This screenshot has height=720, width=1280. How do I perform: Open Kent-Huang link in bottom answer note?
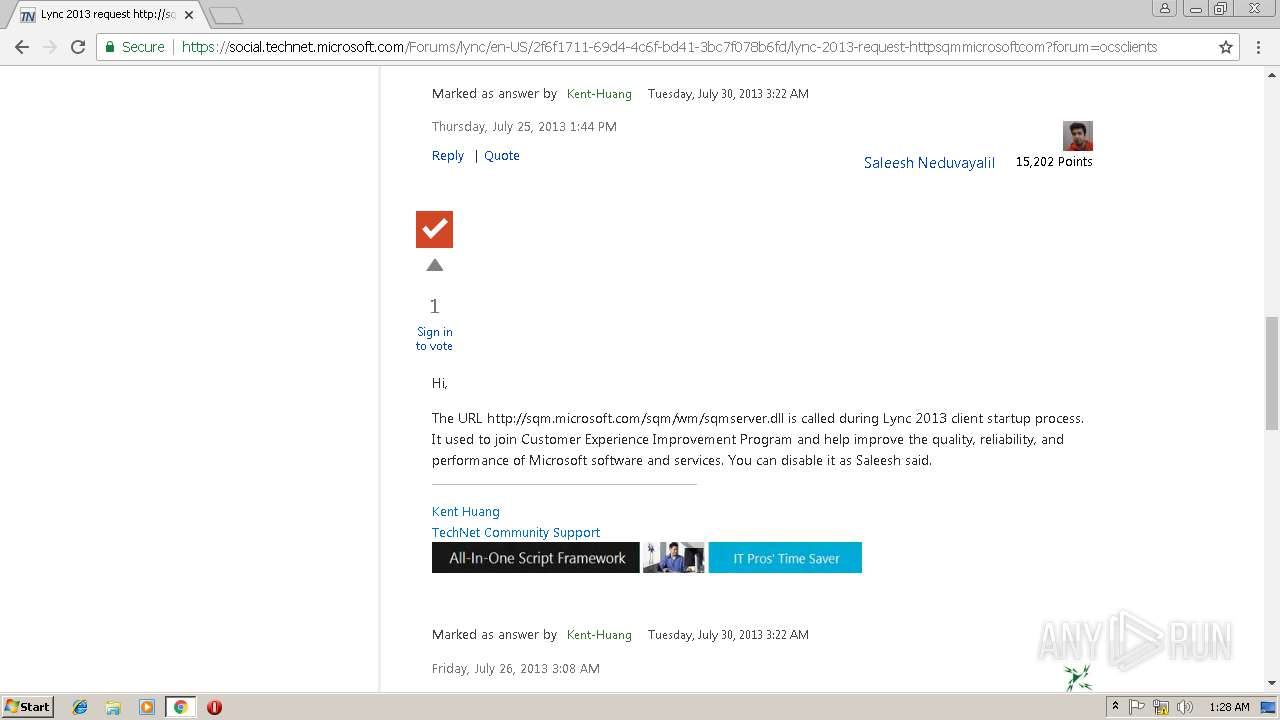[599, 635]
